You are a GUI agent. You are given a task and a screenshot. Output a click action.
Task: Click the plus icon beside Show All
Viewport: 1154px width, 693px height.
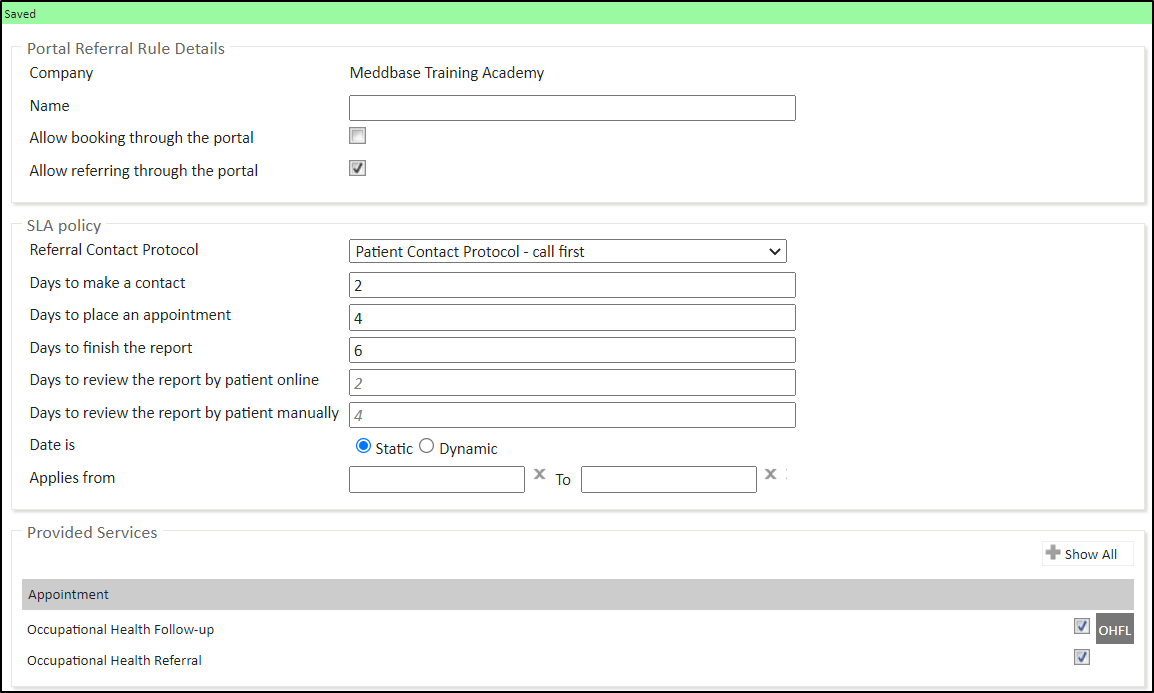[x=1052, y=553]
